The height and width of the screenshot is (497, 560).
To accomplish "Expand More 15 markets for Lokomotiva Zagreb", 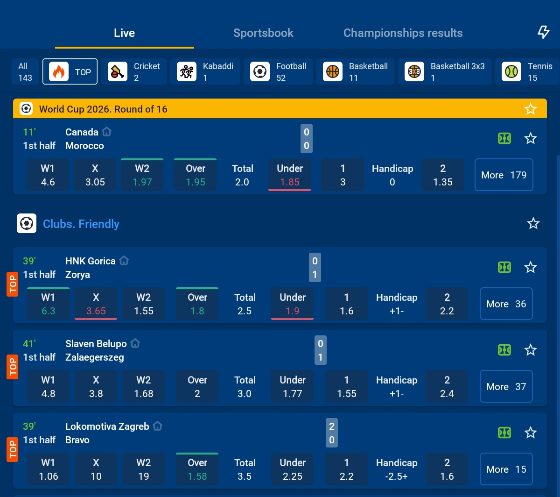I will point(506,469).
